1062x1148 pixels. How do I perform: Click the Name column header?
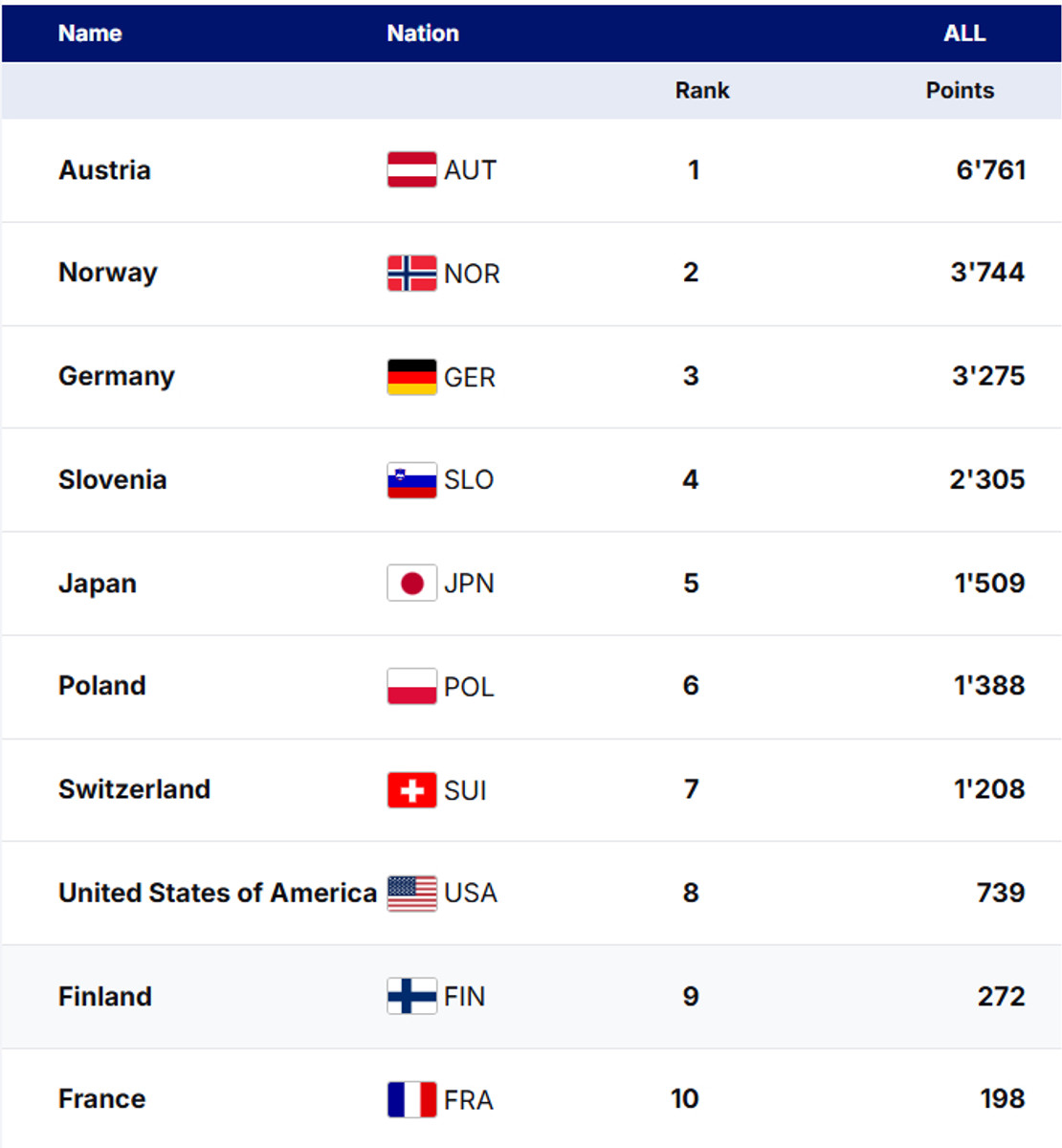pyautogui.click(x=90, y=33)
